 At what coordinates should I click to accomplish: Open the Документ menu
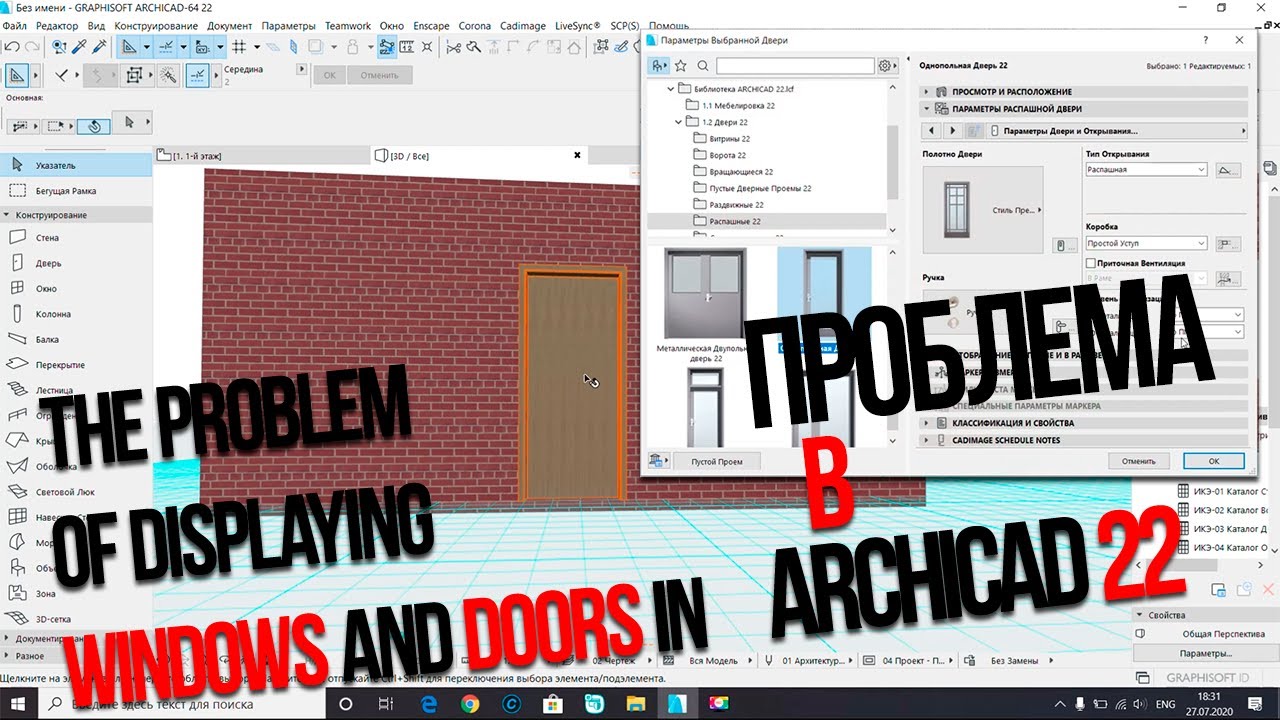230,25
